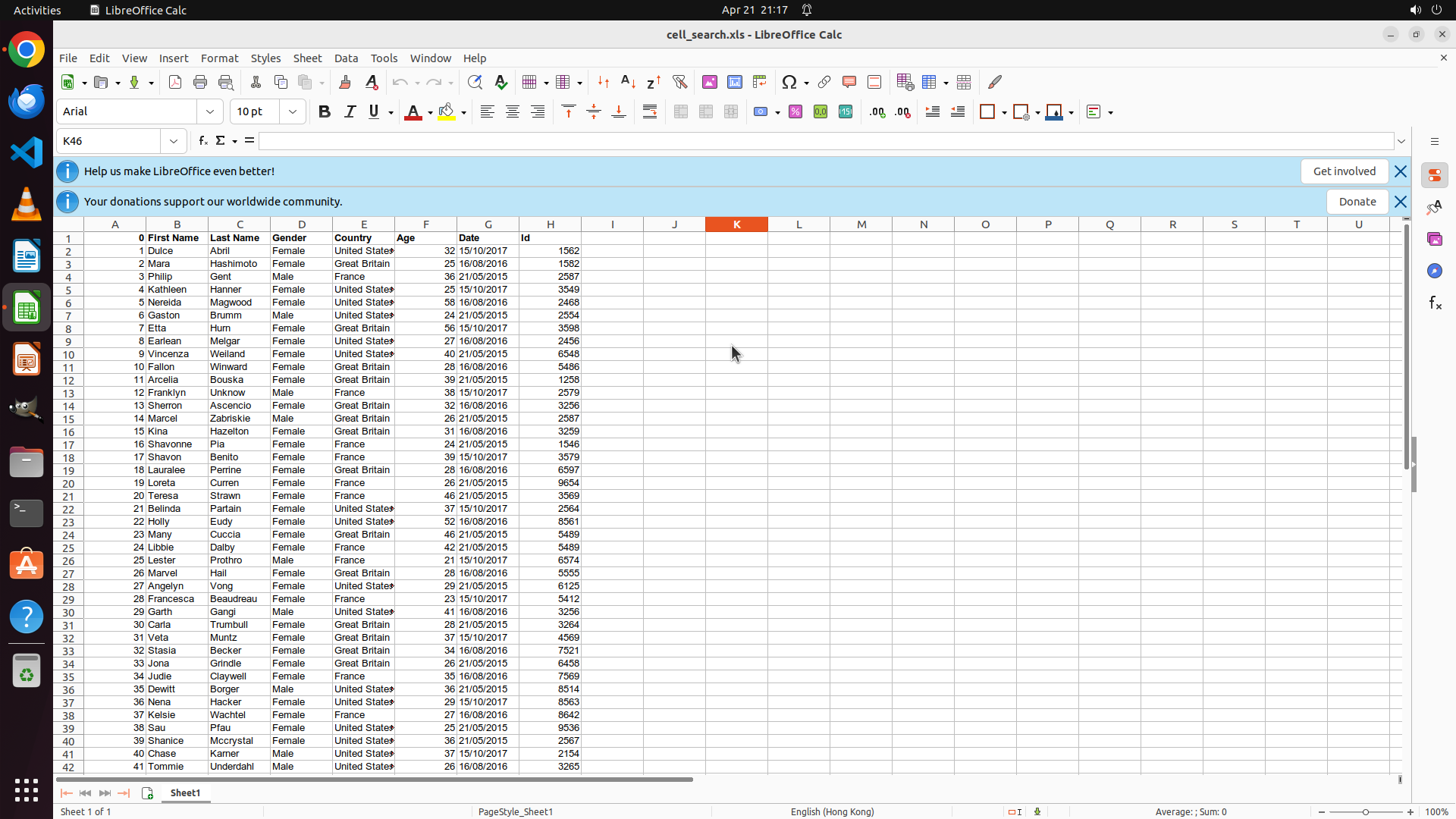Select the Sheet1 tab
This screenshot has height=819, width=1456.
(185, 793)
